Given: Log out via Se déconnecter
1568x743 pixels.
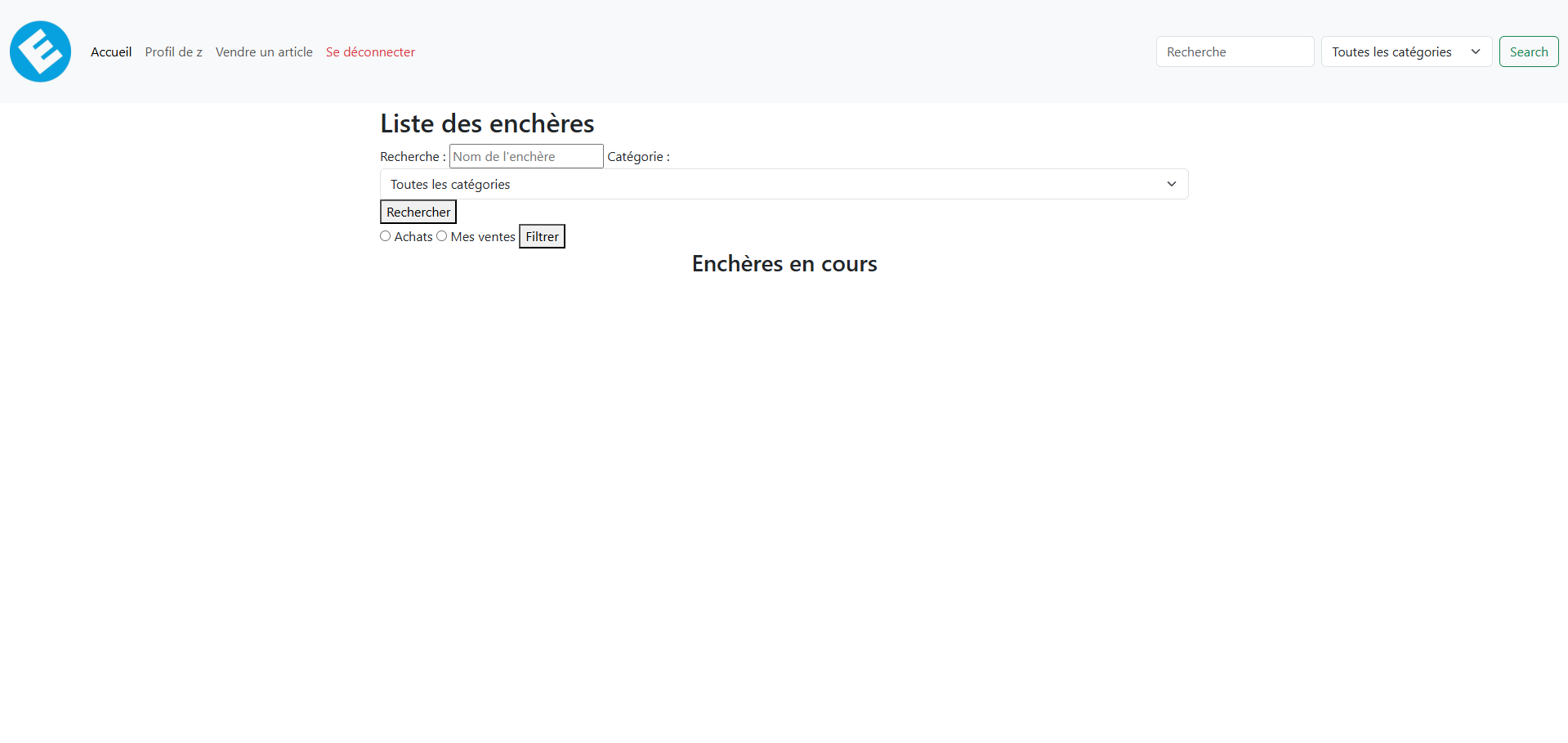Looking at the screenshot, I should click(370, 51).
